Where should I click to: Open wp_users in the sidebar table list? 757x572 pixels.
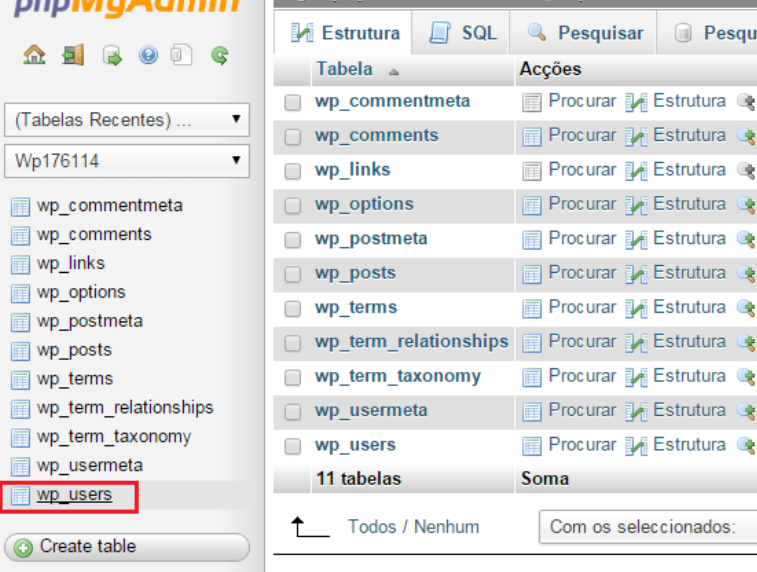tap(74, 495)
